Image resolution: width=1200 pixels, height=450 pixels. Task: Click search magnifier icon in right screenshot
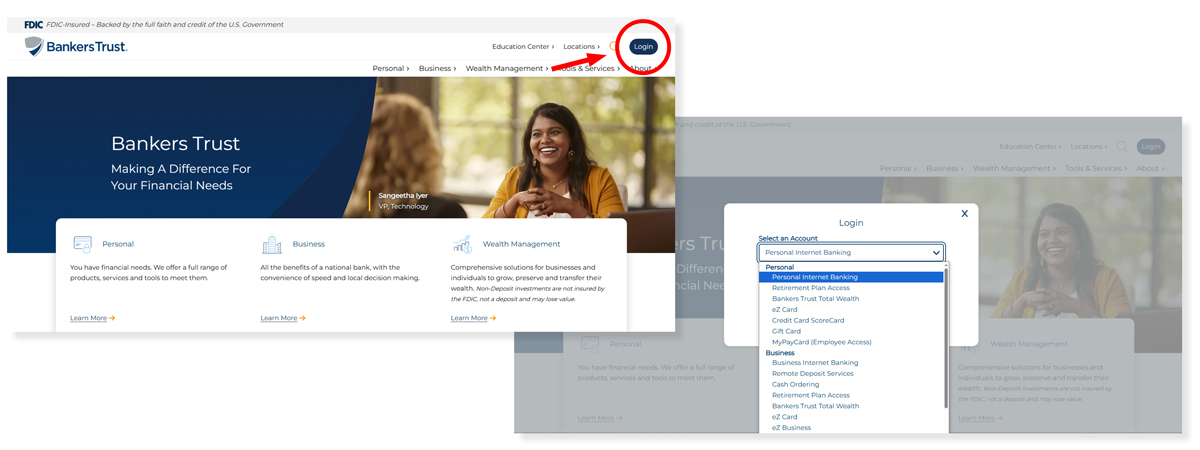coord(1122,147)
